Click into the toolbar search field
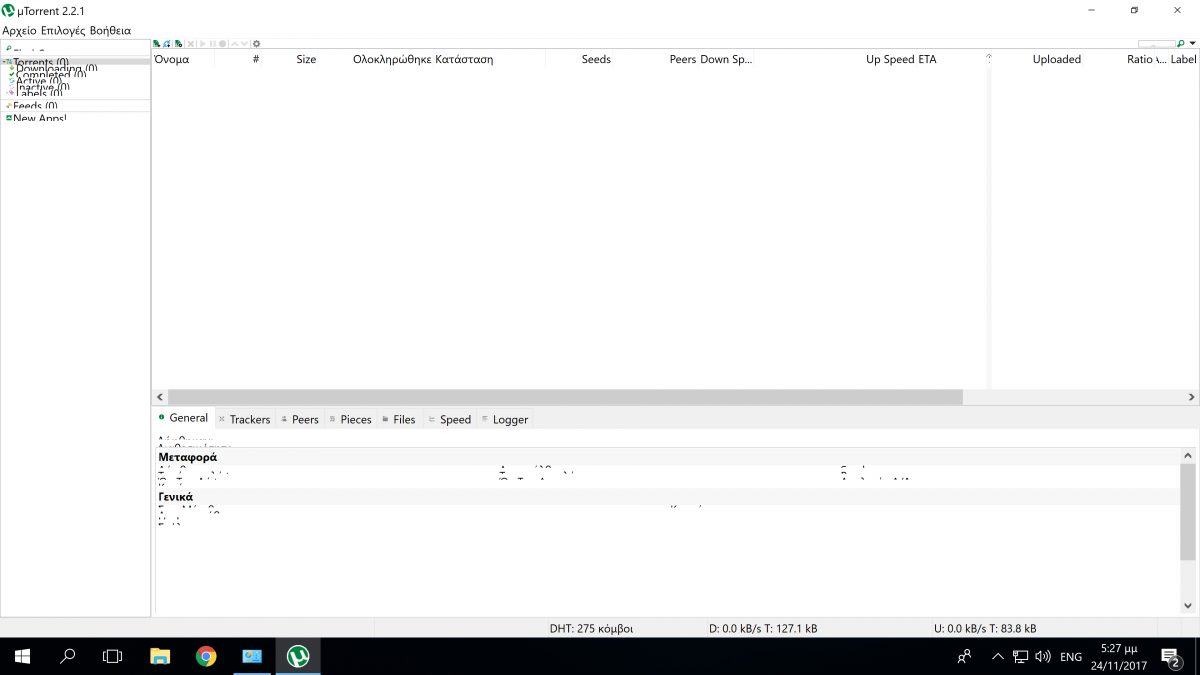1200x675 pixels. pyautogui.click(x=1157, y=44)
